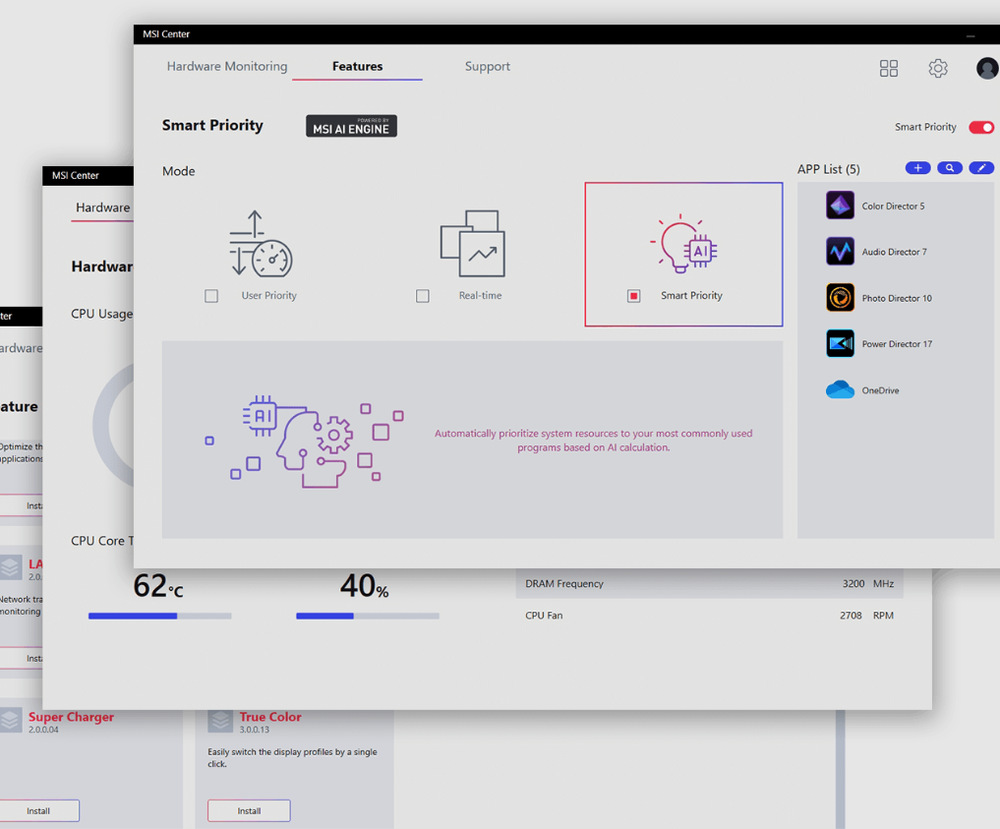Install the Super Charger feature
Viewport: 1000px width, 829px height.
tap(38, 811)
